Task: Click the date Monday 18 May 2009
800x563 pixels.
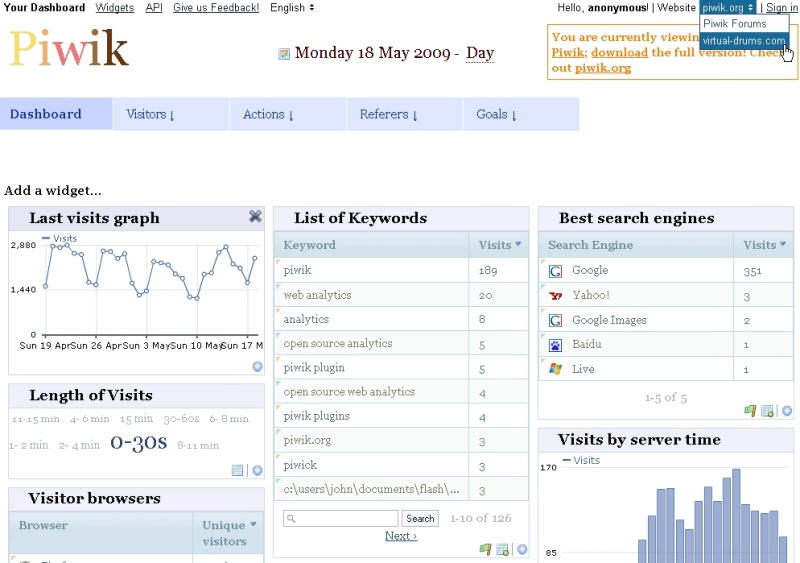Action: click(x=372, y=53)
